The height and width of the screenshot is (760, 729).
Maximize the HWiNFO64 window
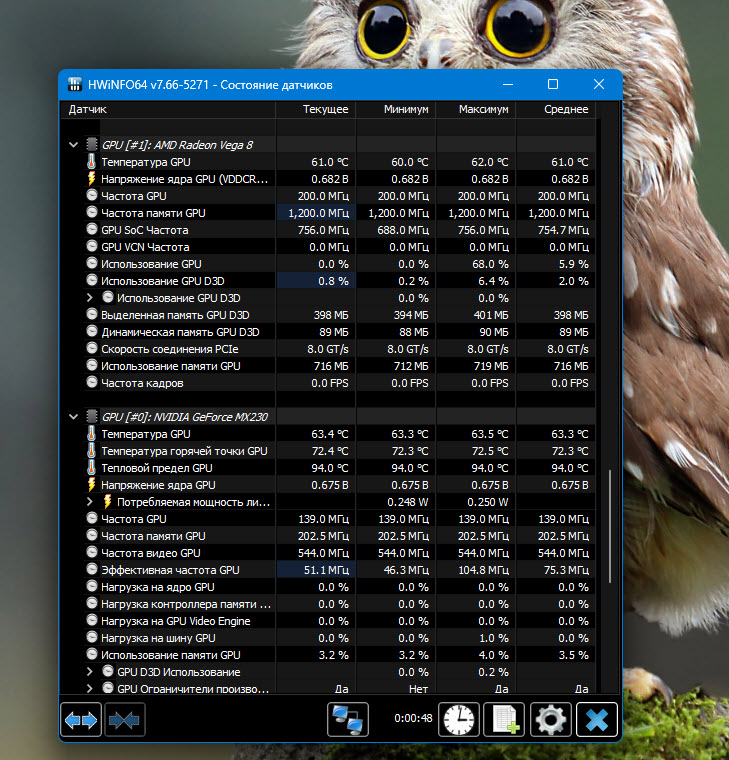pos(553,84)
